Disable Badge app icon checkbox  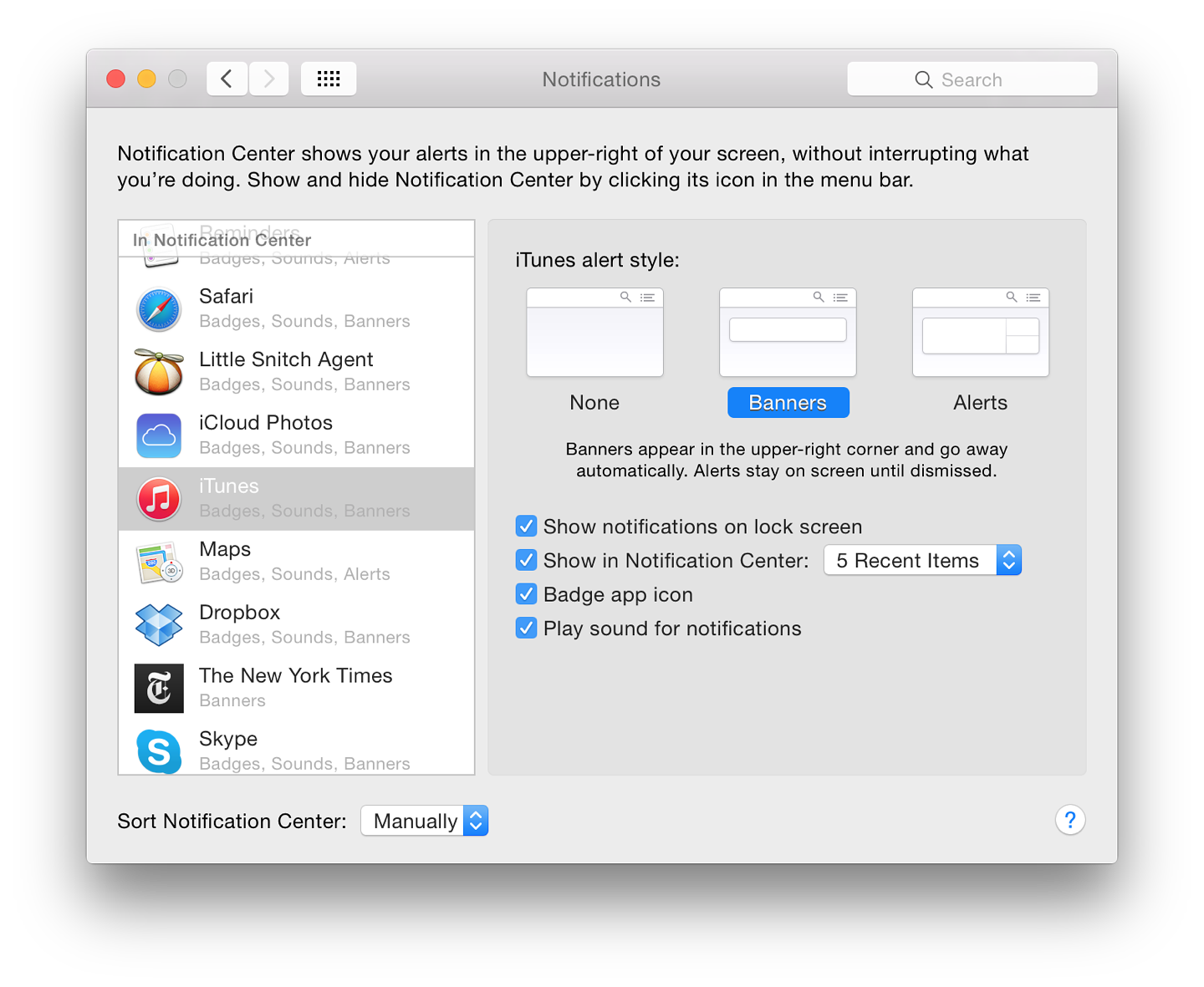526,594
